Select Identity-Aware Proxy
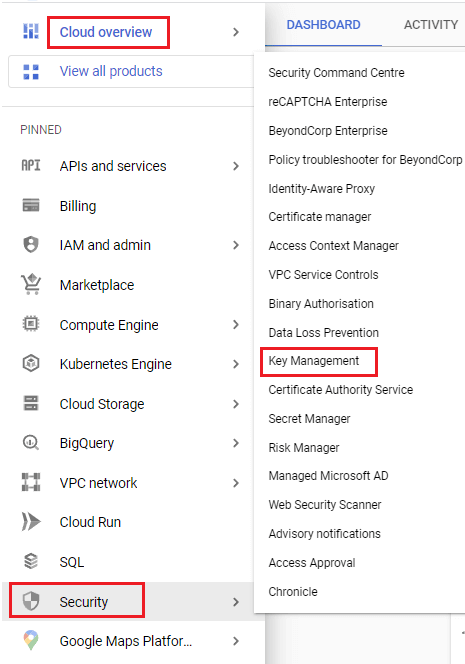This screenshot has width=465, height=664. click(x=321, y=188)
